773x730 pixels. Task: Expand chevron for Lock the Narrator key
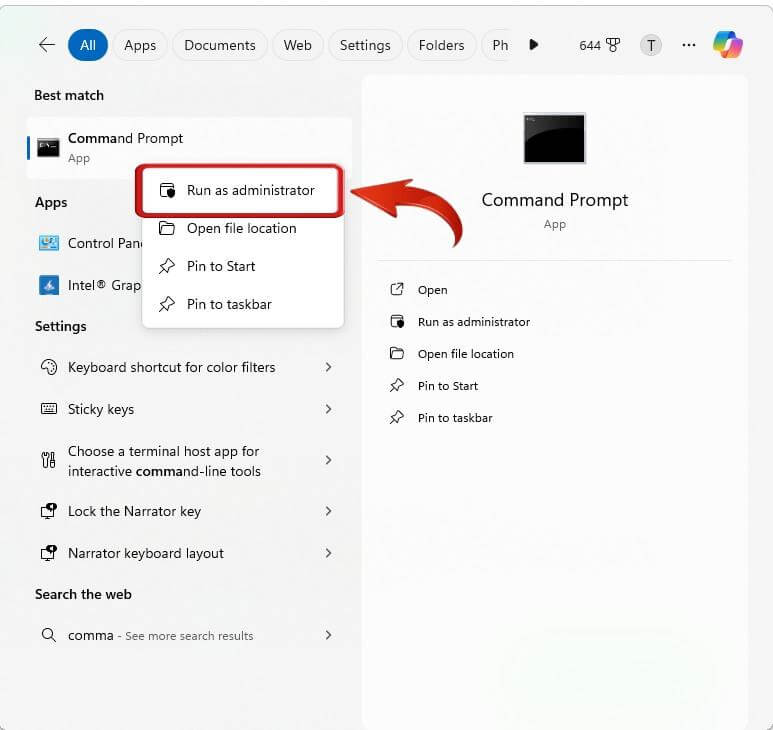(328, 511)
